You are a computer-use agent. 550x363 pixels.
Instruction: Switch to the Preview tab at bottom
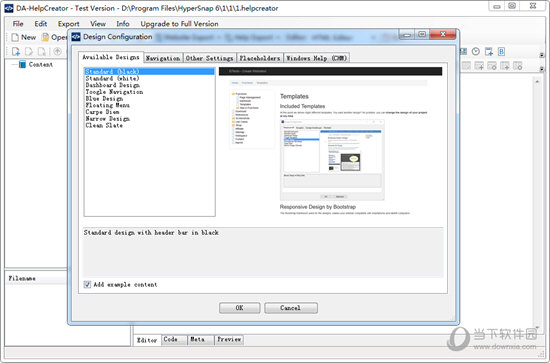(229, 340)
